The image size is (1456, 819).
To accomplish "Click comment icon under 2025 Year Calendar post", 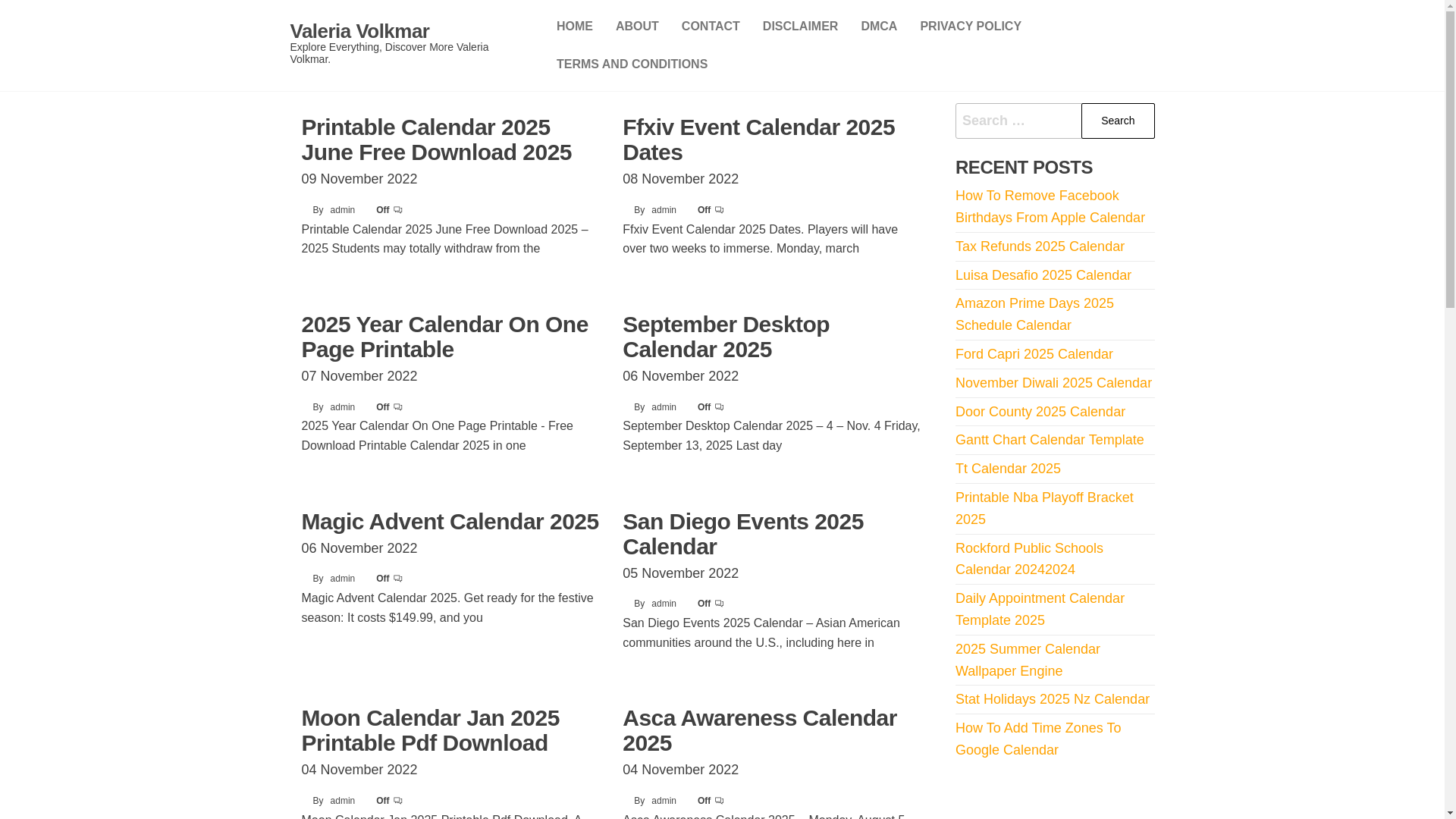I will click(x=398, y=407).
